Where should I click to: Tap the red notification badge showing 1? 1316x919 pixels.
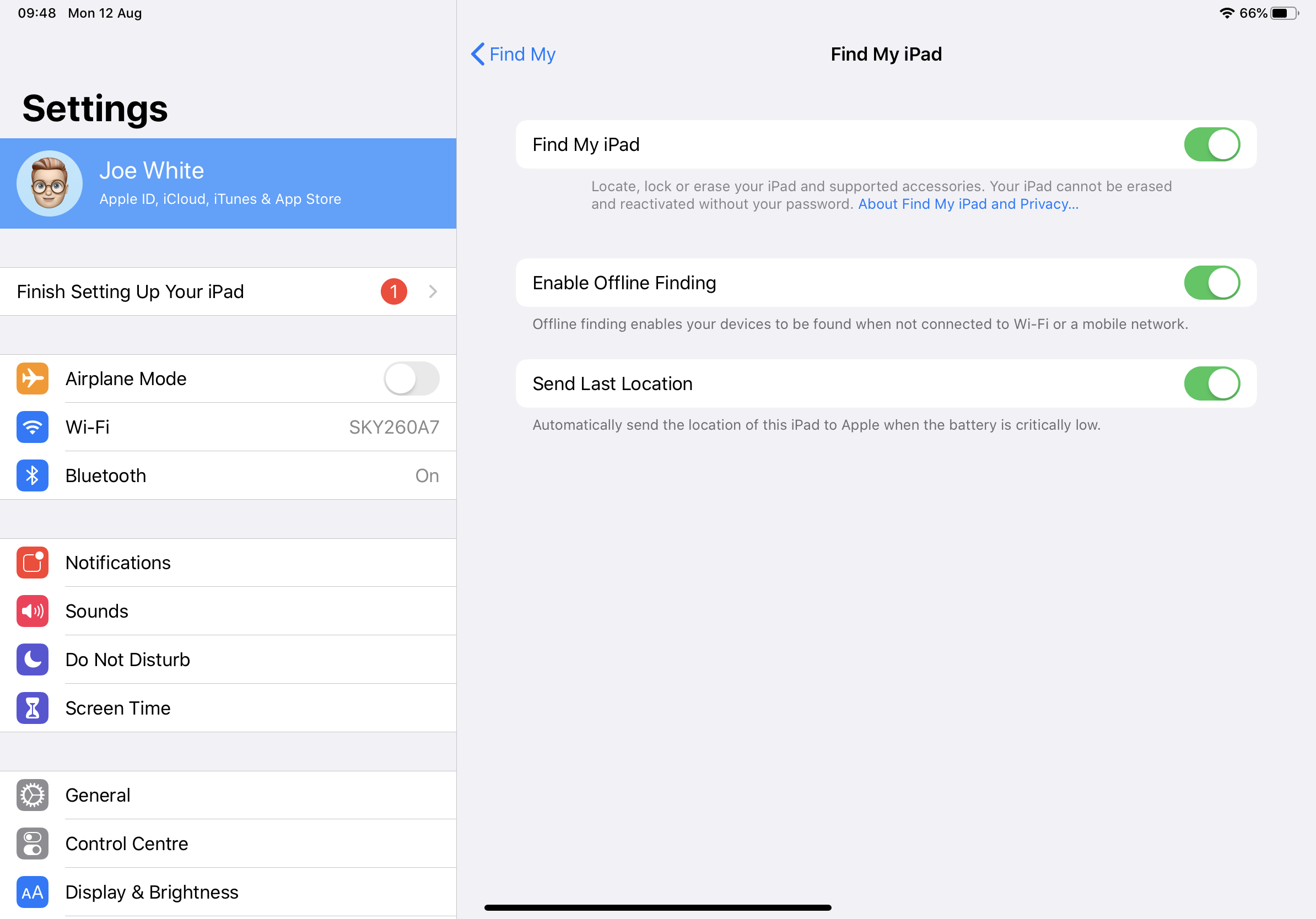394,291
